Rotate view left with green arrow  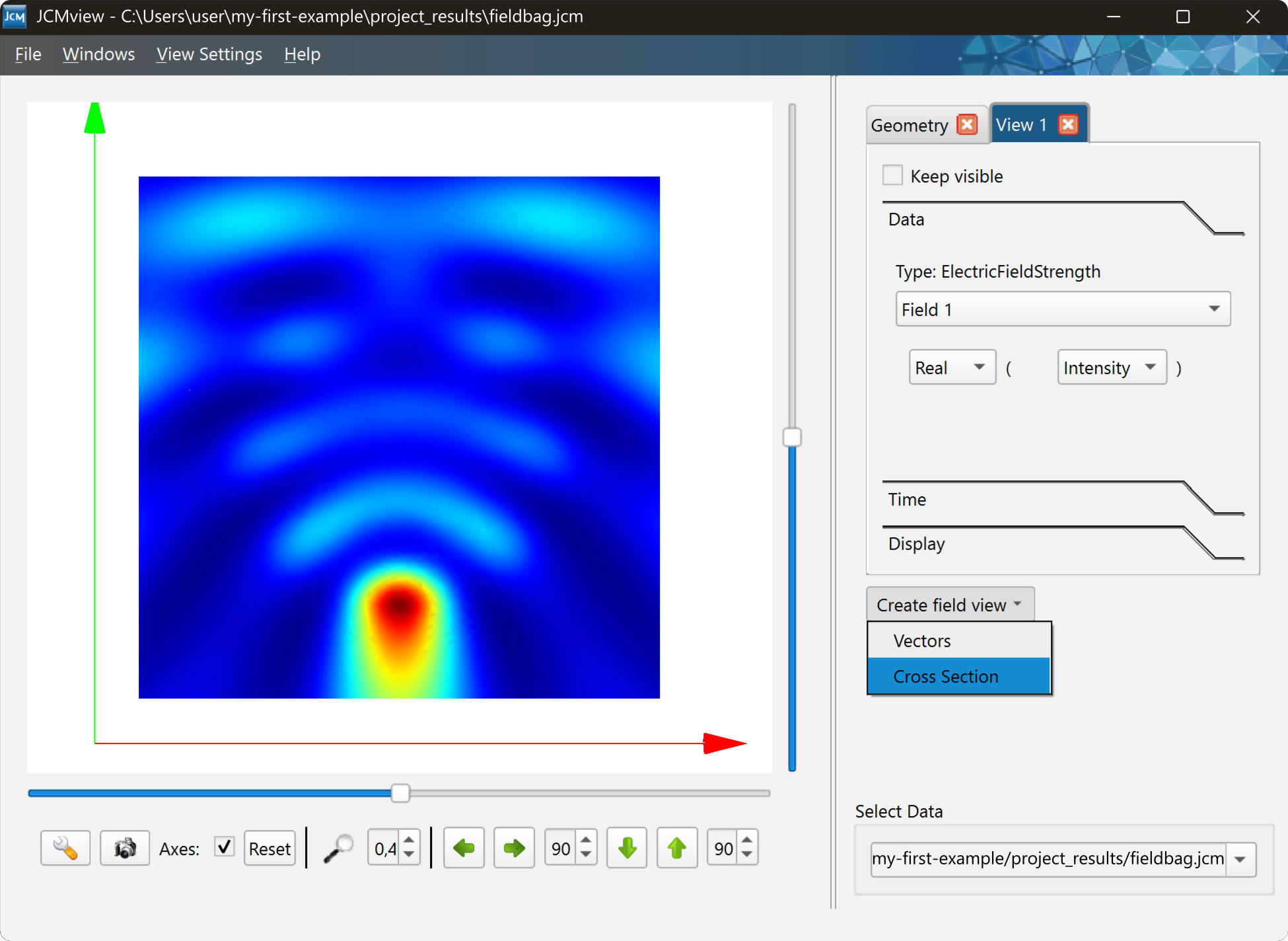point(464,848)
